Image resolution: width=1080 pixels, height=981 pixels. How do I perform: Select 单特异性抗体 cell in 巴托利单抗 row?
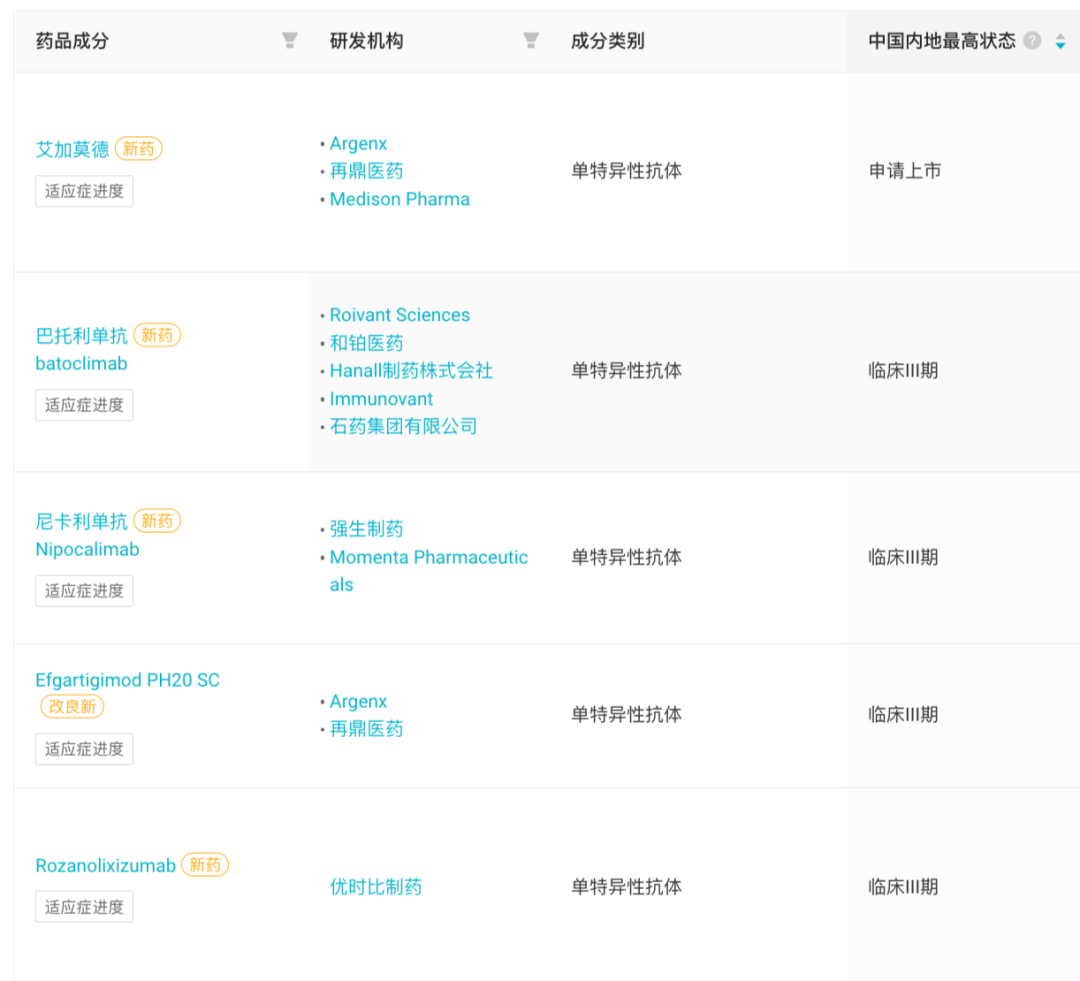626,371
